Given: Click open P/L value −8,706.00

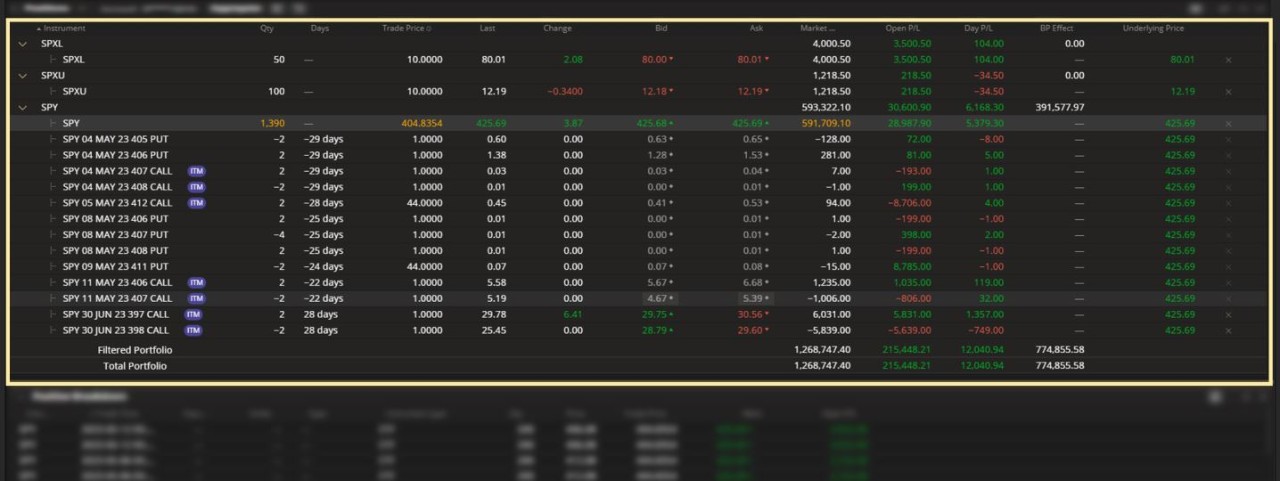Looking at the screenshot, I should click(x=909, y=203).
